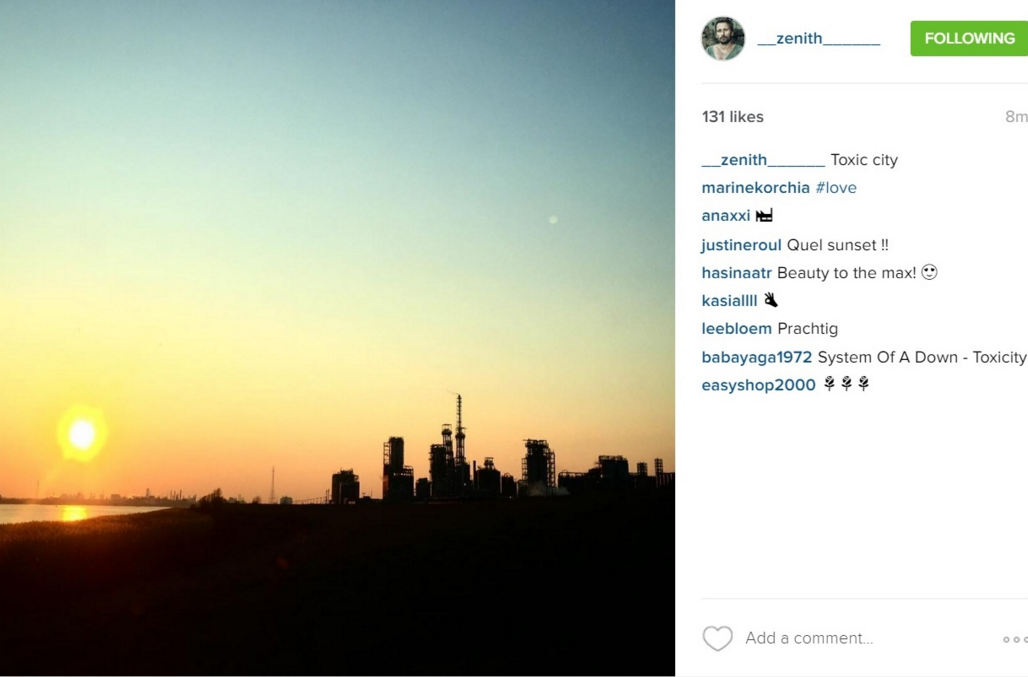Like the post with heart icon
The width and height of the screenshot is (1028, 677).
click(717, 638)
